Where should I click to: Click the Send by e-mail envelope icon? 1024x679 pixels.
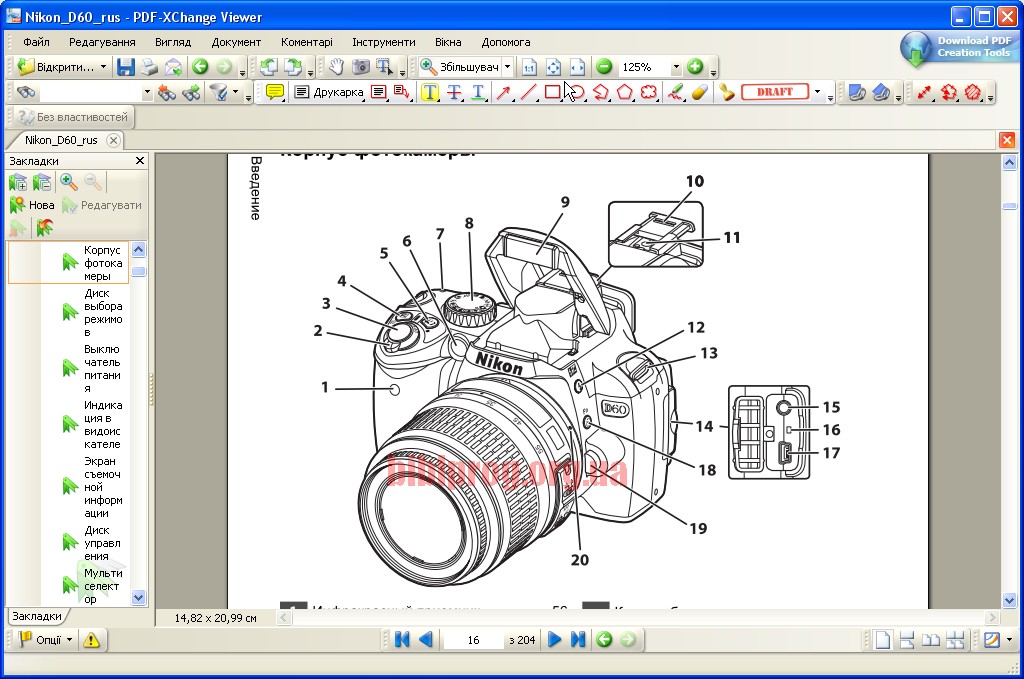pos(173,67)
